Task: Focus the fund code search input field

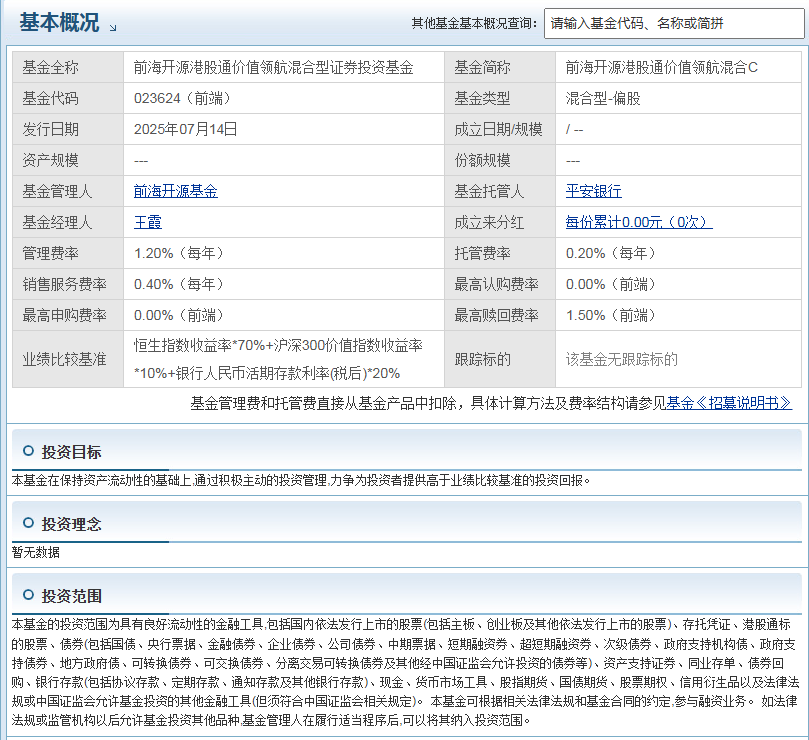Action: pyautogui.click(x=674, y=23)
